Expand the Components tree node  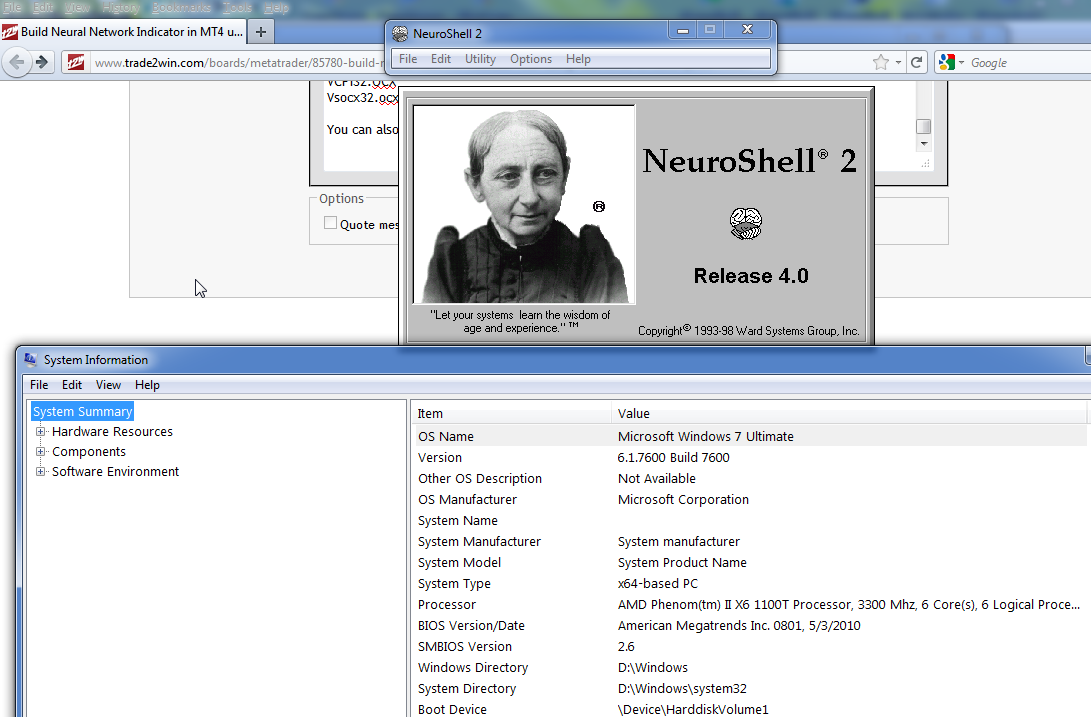40,452
